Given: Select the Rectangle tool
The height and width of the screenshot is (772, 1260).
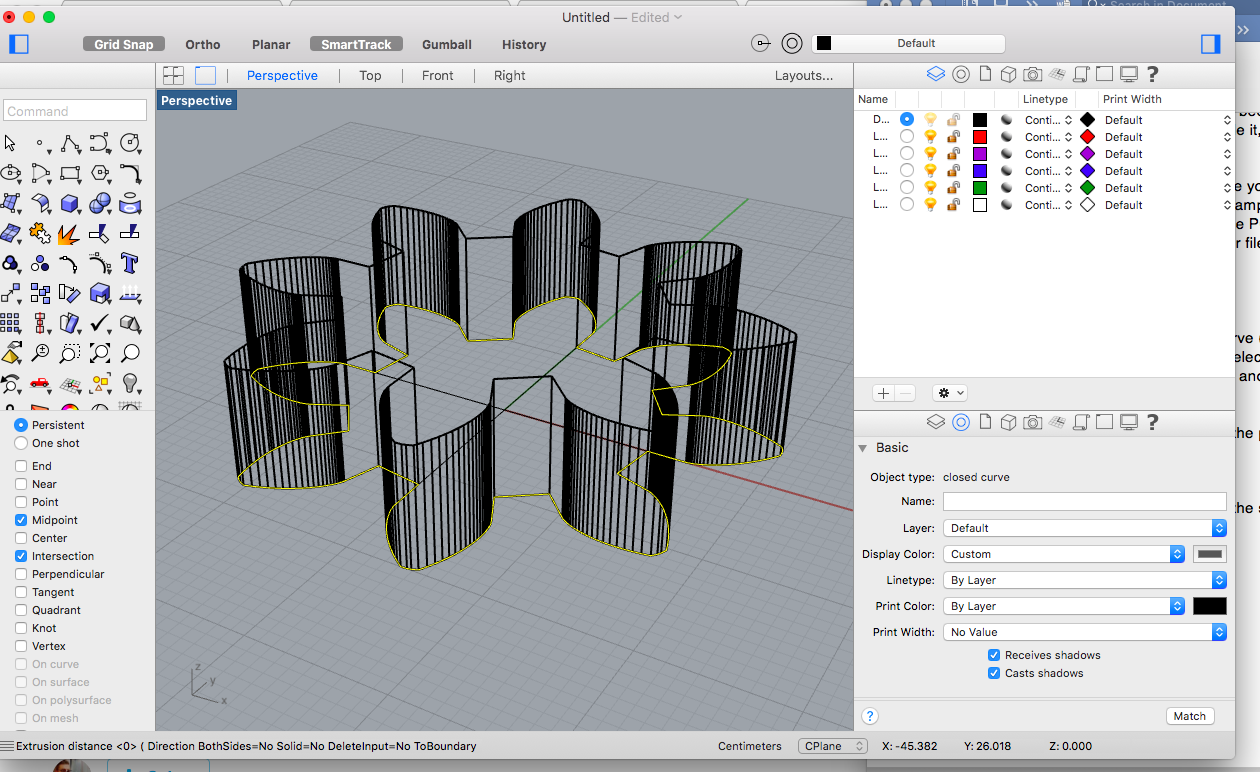Looking at the screenshot, I should 70,173.
